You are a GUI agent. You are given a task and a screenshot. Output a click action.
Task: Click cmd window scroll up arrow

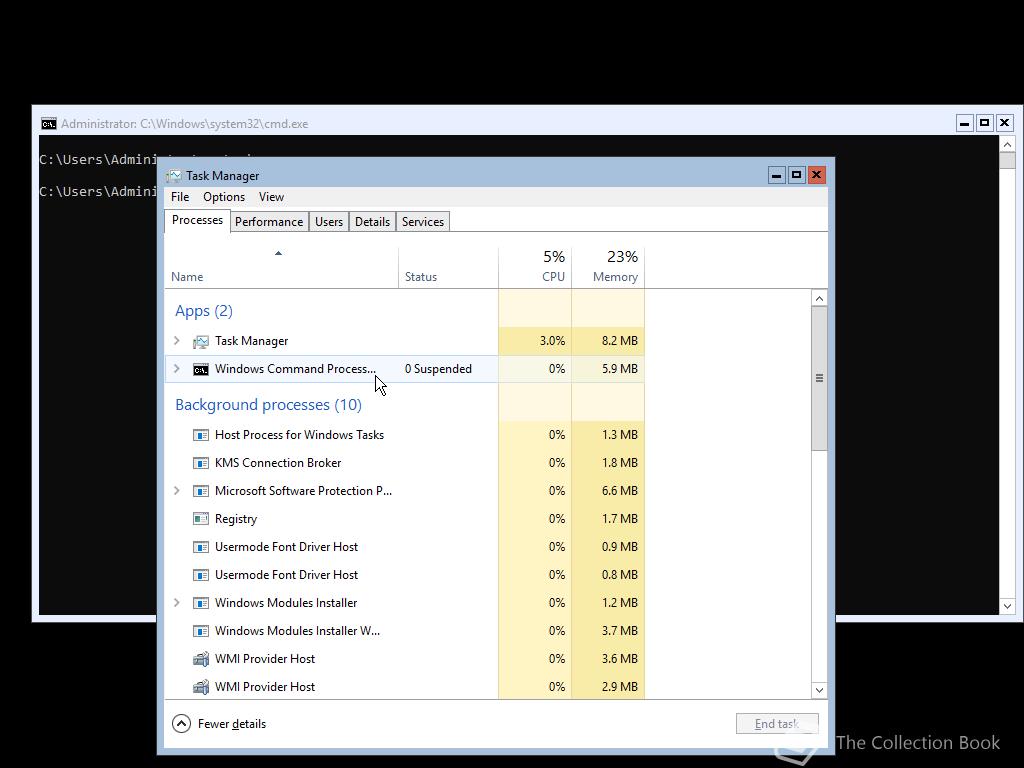(1007, 144)
